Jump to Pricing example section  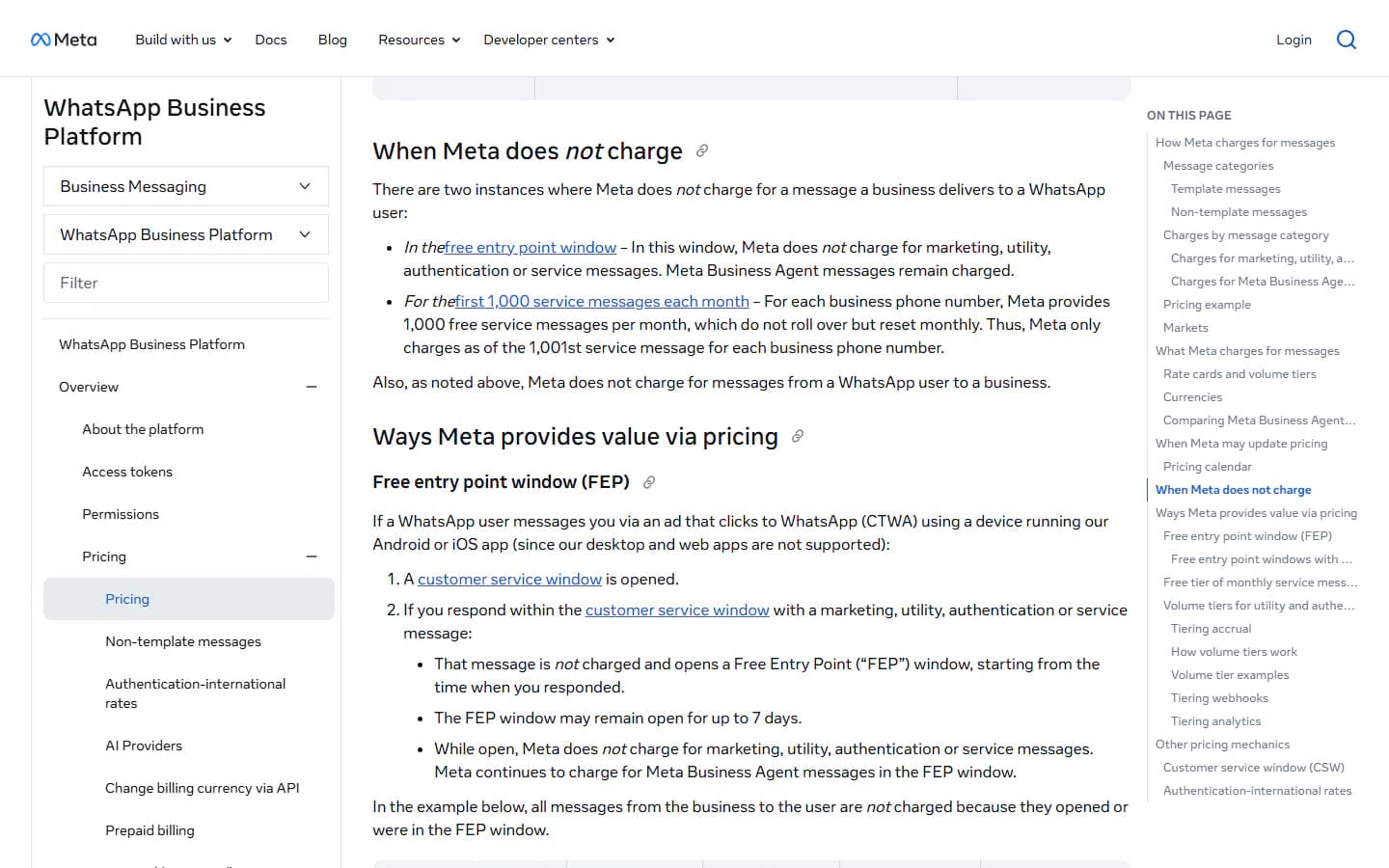tap(1207, 305)
